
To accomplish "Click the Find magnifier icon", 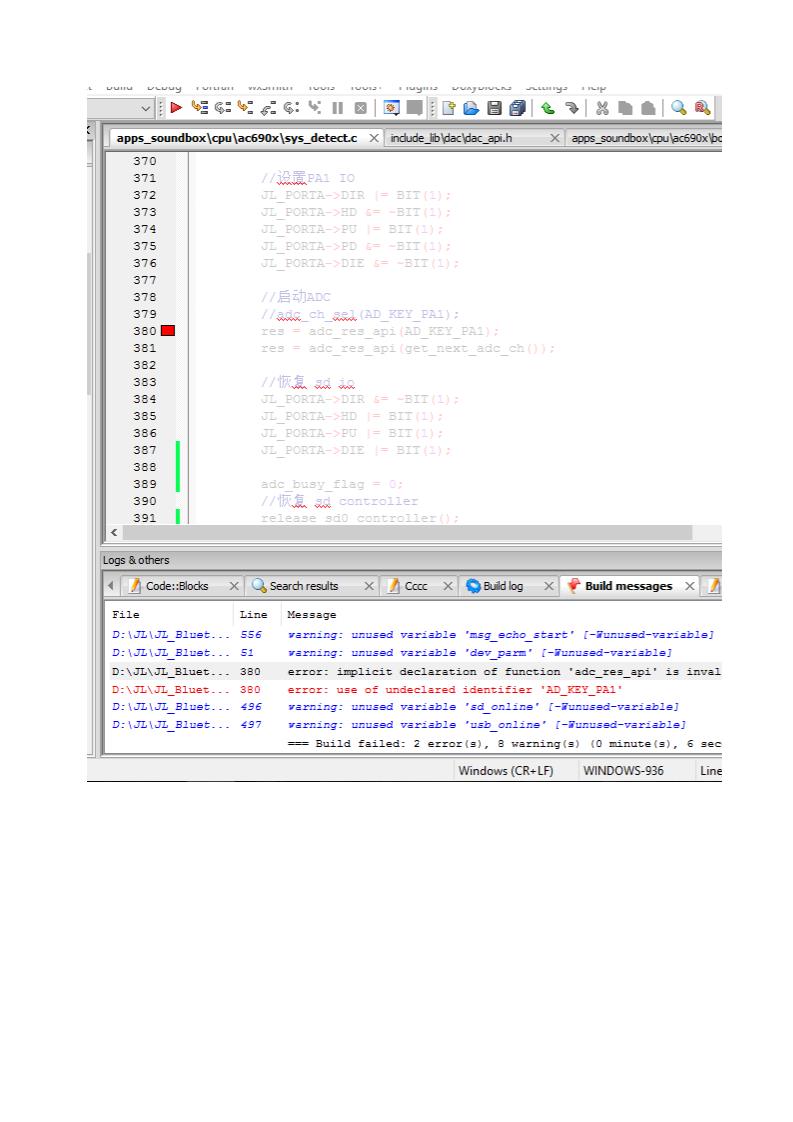I will tap(679, 108).
